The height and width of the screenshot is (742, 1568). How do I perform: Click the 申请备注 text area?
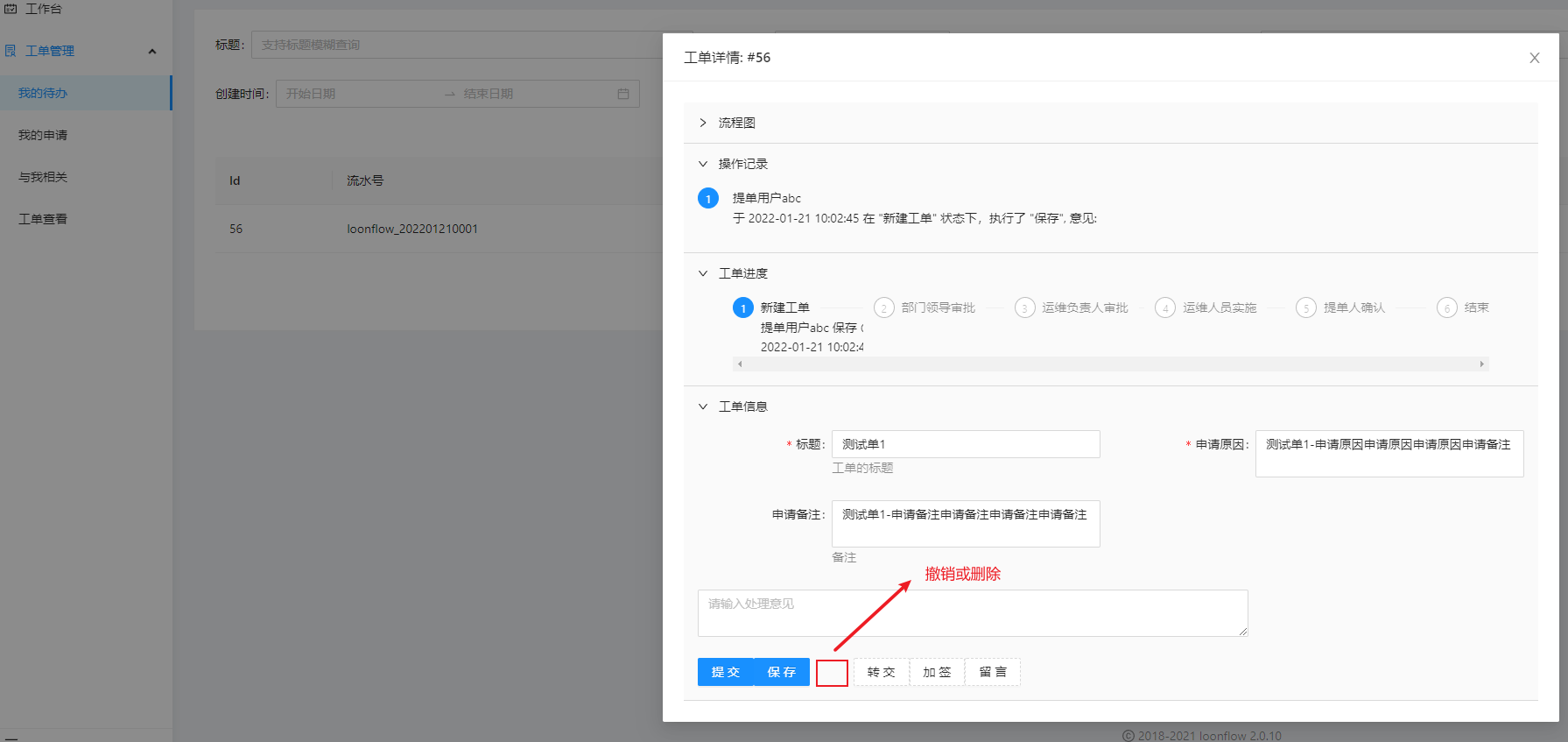(x=966, y=524)
